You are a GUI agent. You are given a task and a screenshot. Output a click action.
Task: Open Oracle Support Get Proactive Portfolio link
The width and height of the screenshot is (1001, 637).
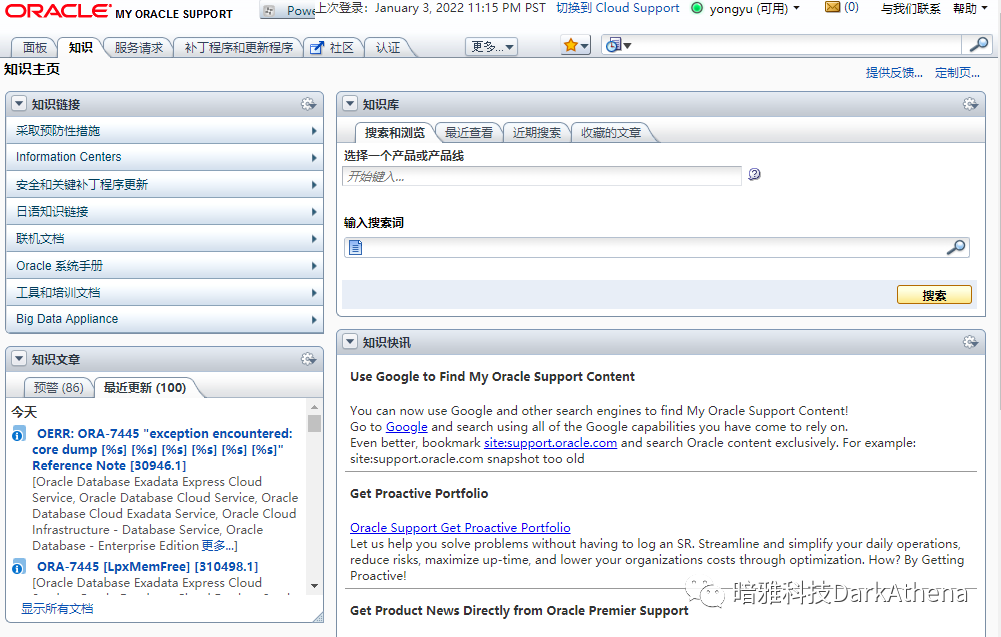click(460, 528)
